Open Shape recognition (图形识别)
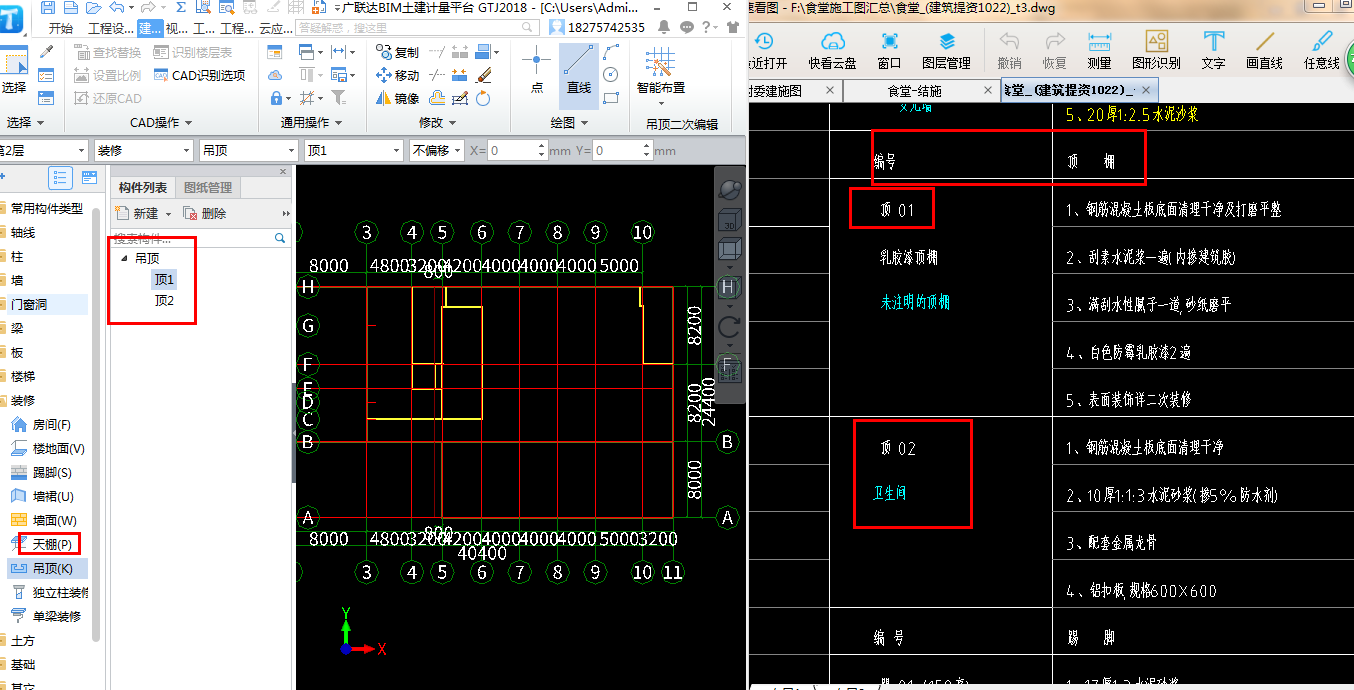The image size is (1354, 690). [x=1156, y=50]
